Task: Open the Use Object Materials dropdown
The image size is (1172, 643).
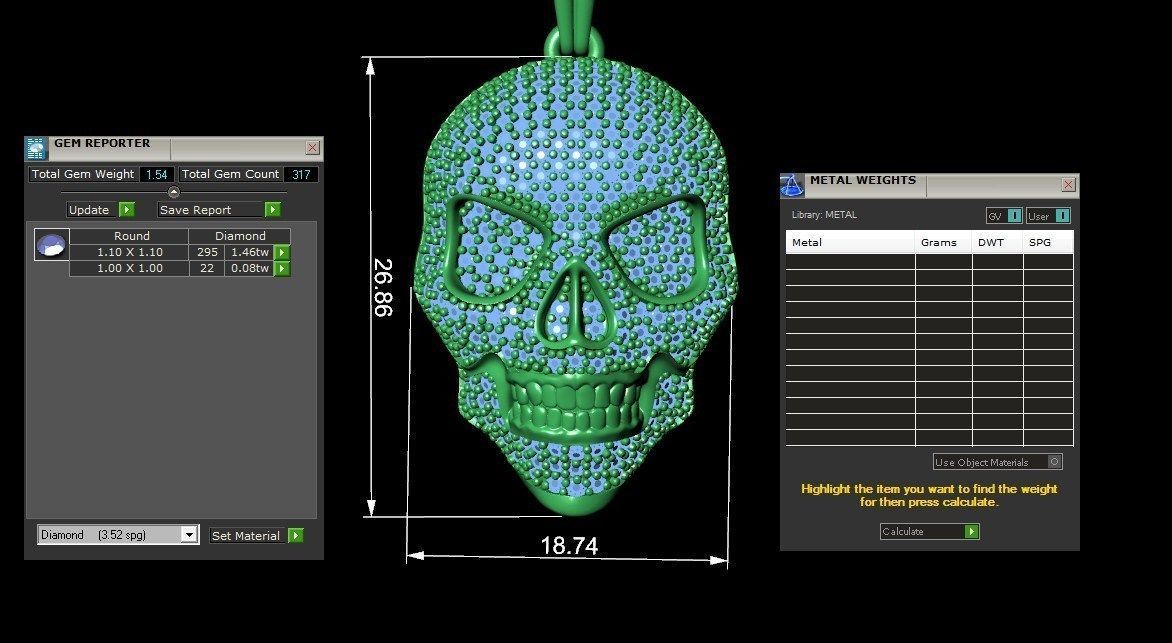Action: click(x=1053, y=461)
